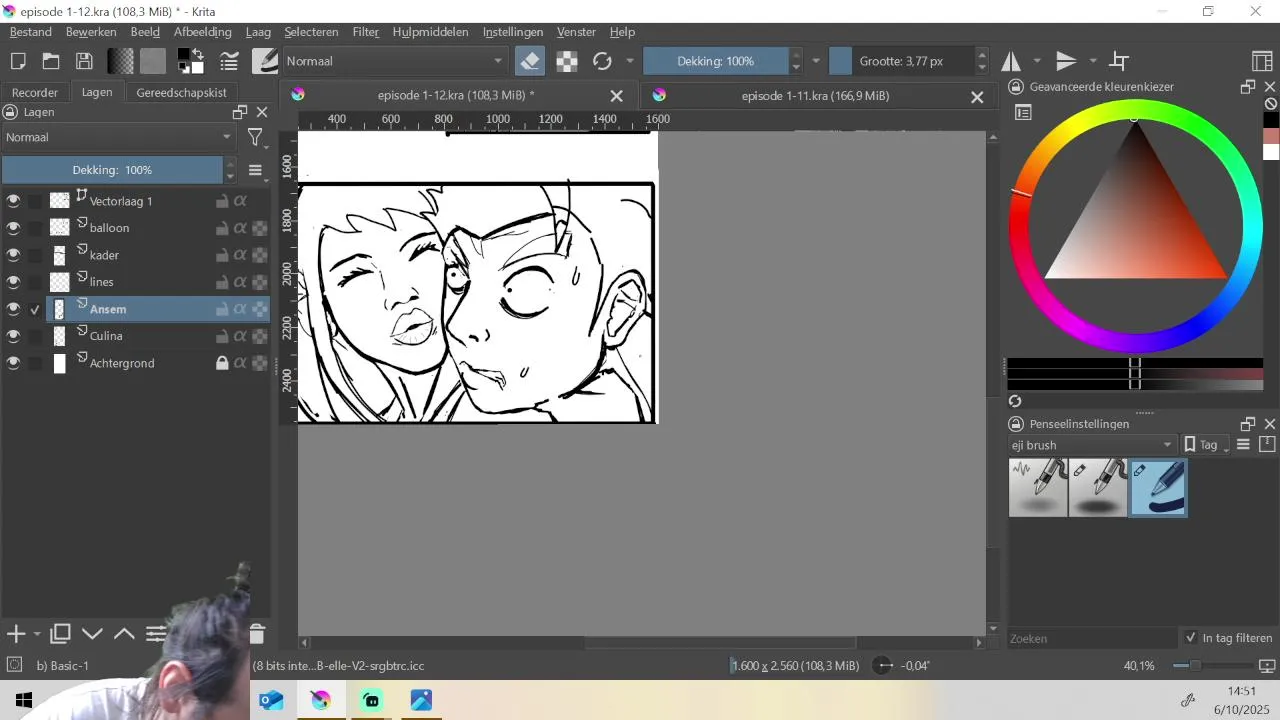Close the Lagen docker panel
This screenshot has width=1280, height=720.
[262, 112]
